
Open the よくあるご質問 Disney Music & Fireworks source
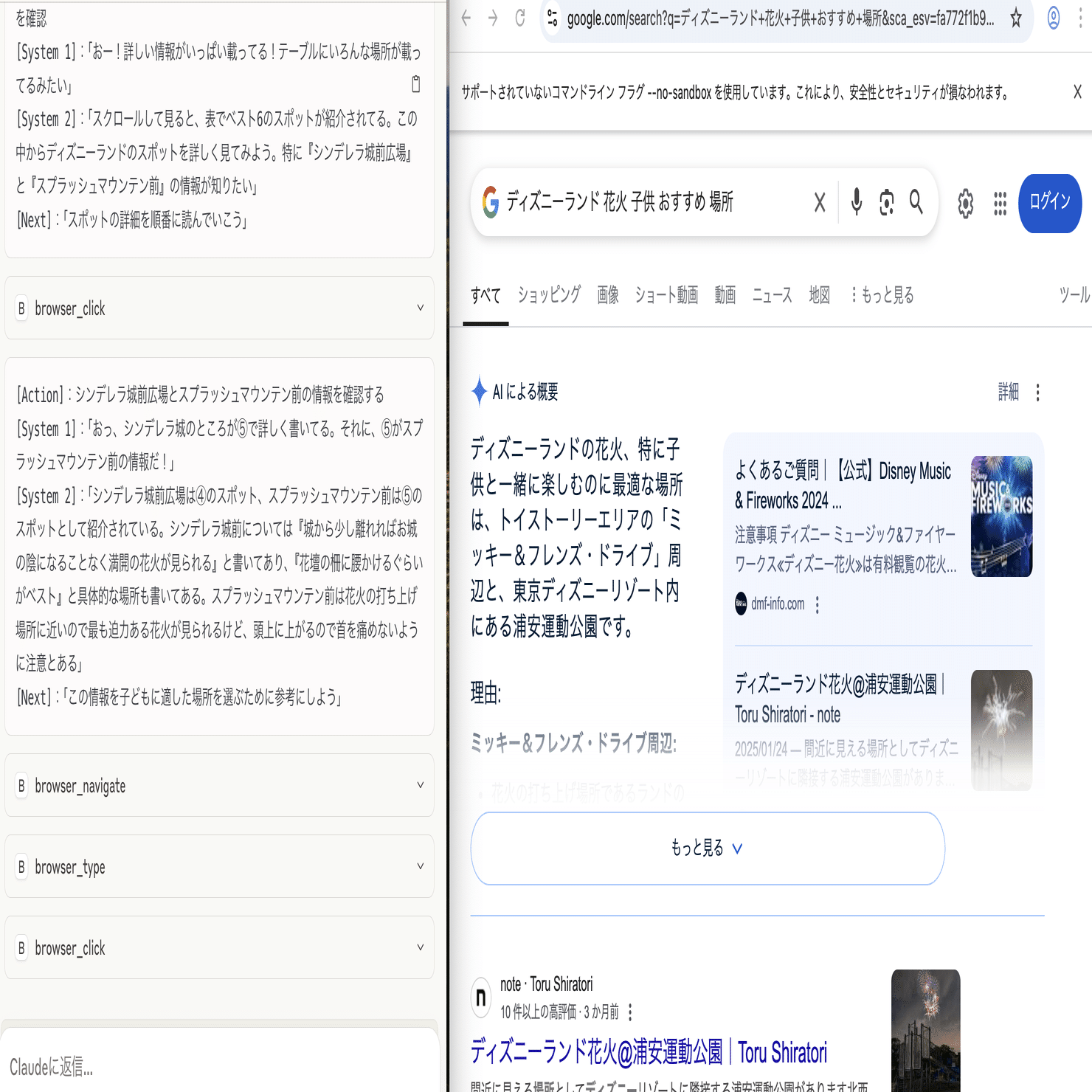click(843, 485)
